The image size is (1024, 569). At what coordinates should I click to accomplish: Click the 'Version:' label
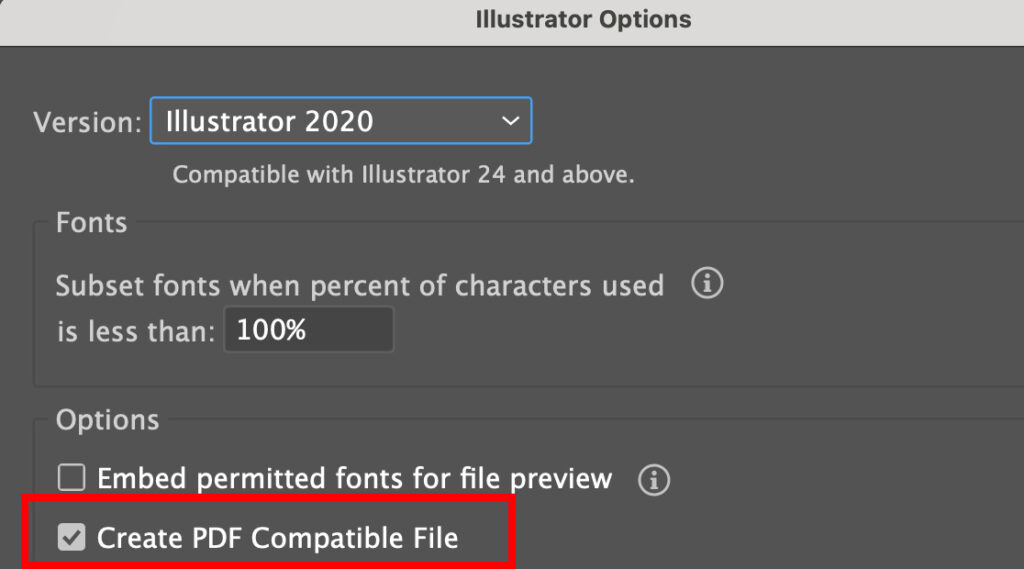tap(88, 123)
